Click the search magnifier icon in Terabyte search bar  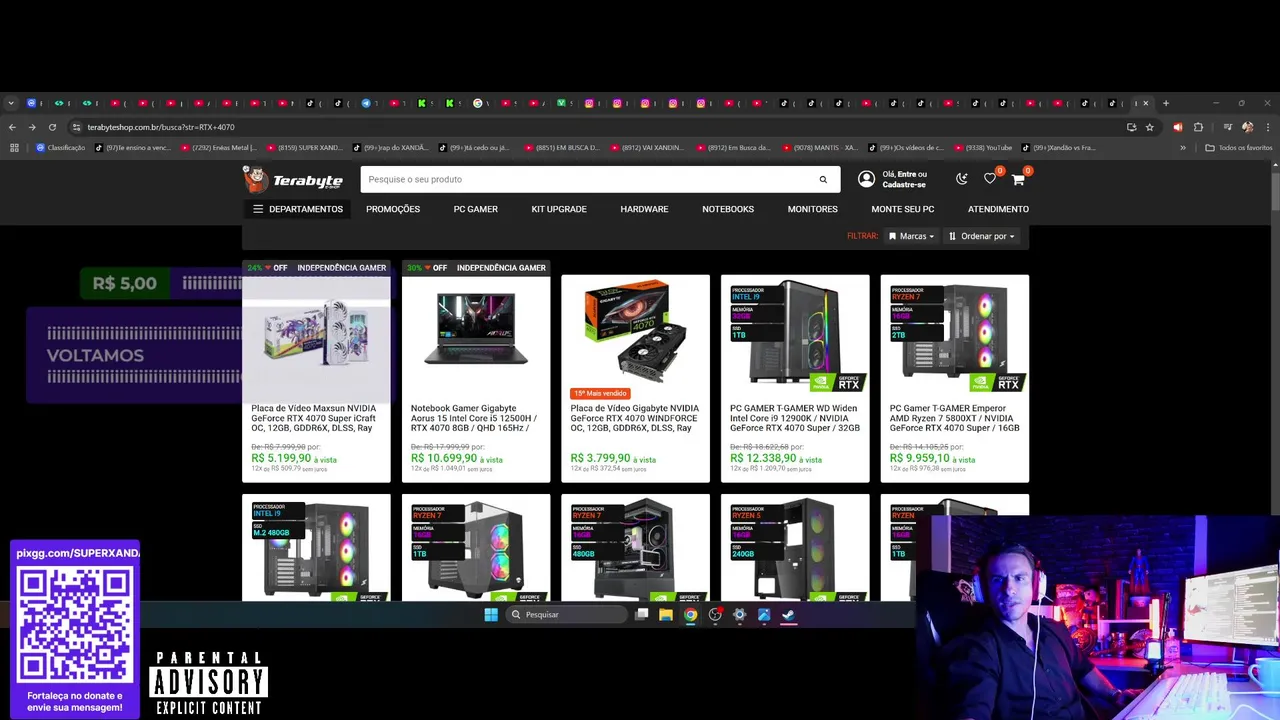[x=823, y=180]
